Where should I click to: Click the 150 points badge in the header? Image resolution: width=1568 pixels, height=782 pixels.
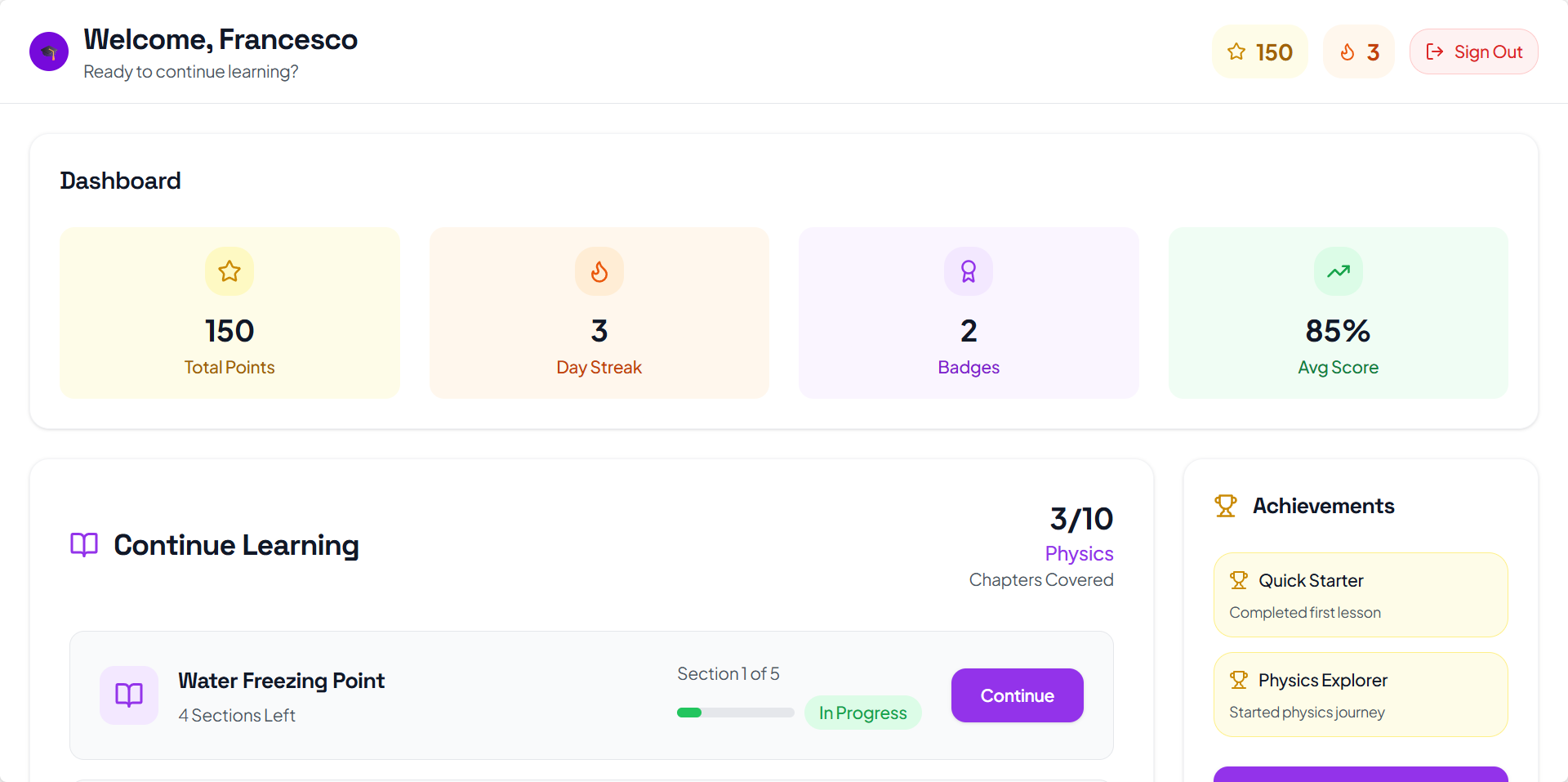point(1259,52)
